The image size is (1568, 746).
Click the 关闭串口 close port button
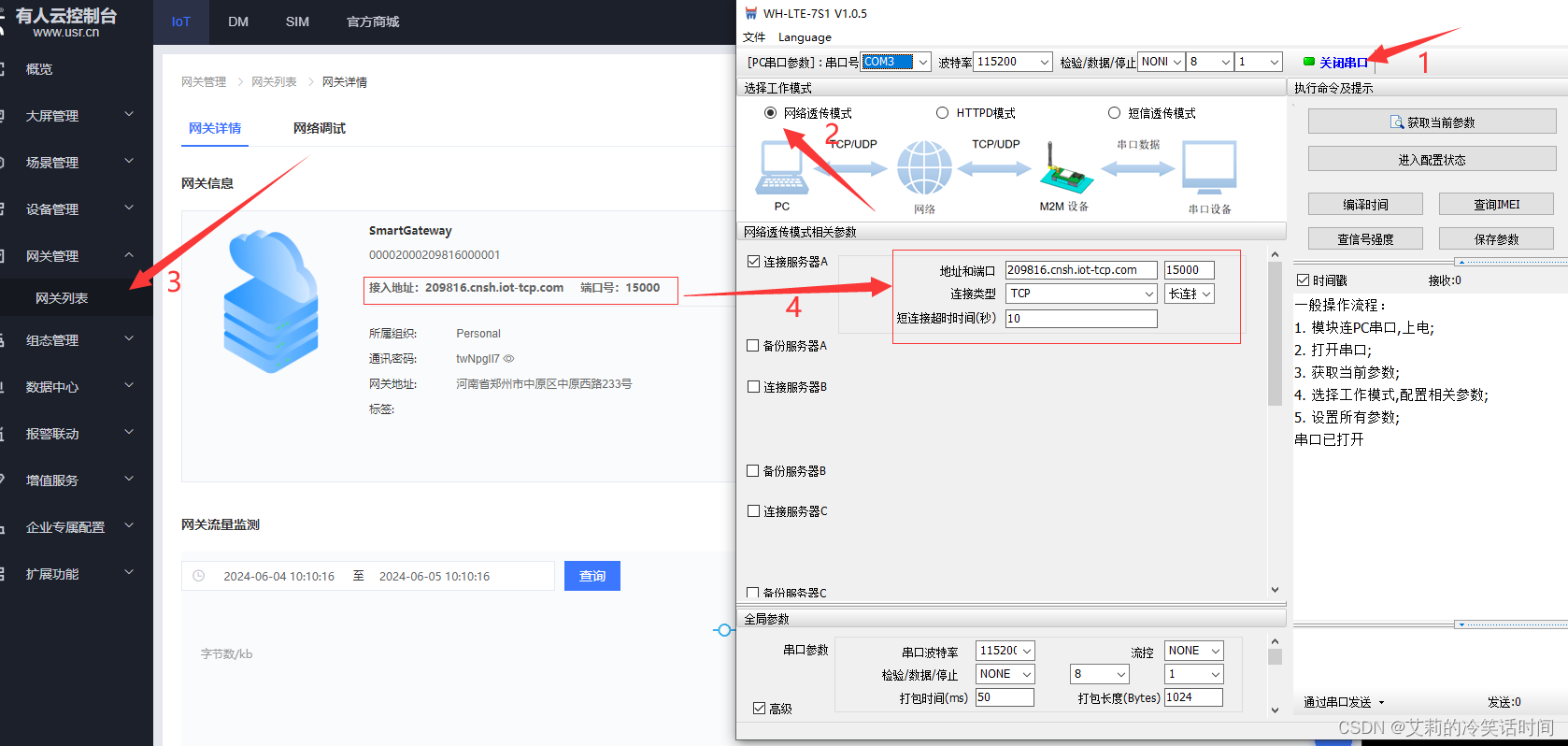[1344, 63]
